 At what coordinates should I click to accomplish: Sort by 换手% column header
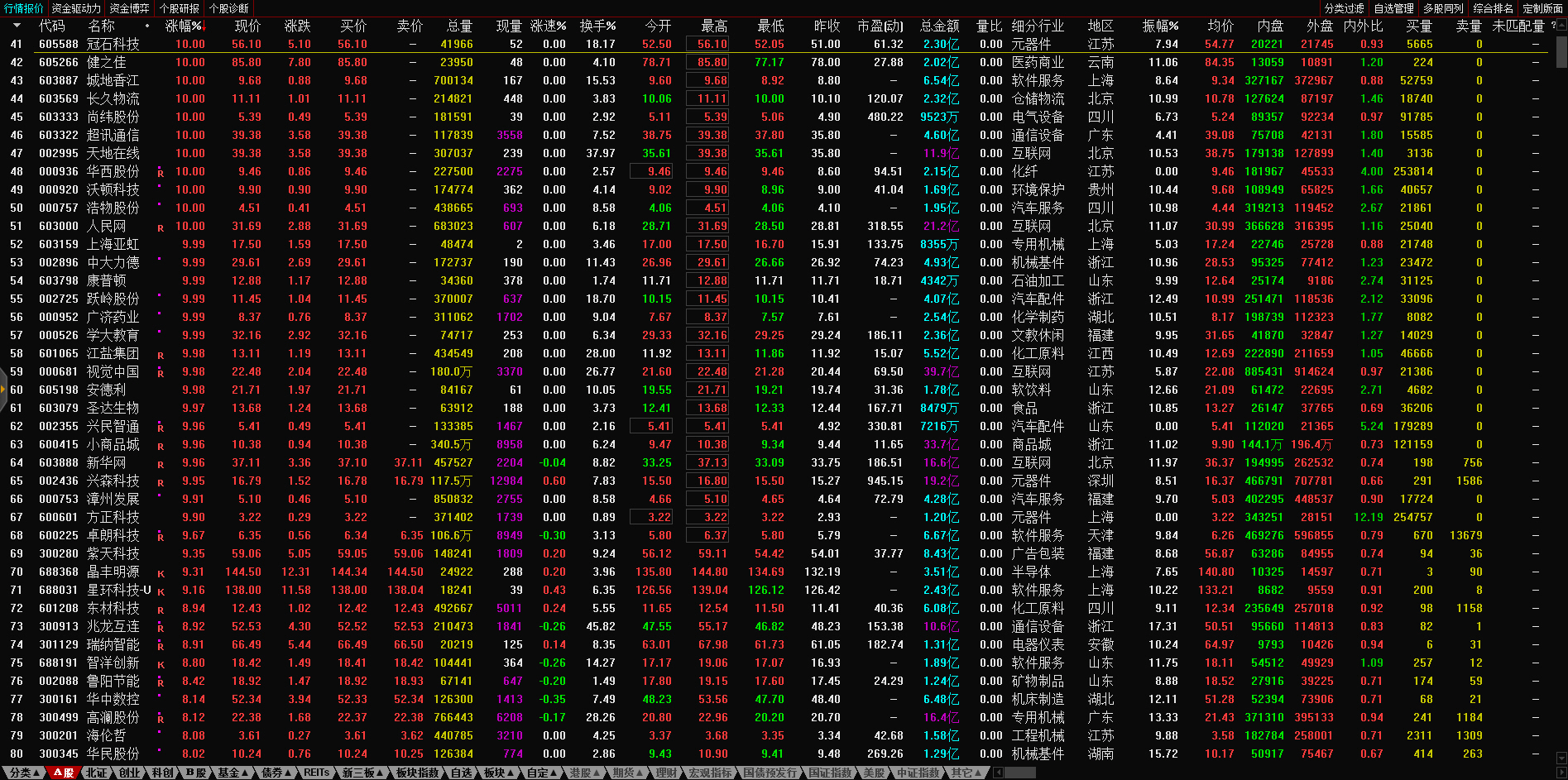click(597, 26)
